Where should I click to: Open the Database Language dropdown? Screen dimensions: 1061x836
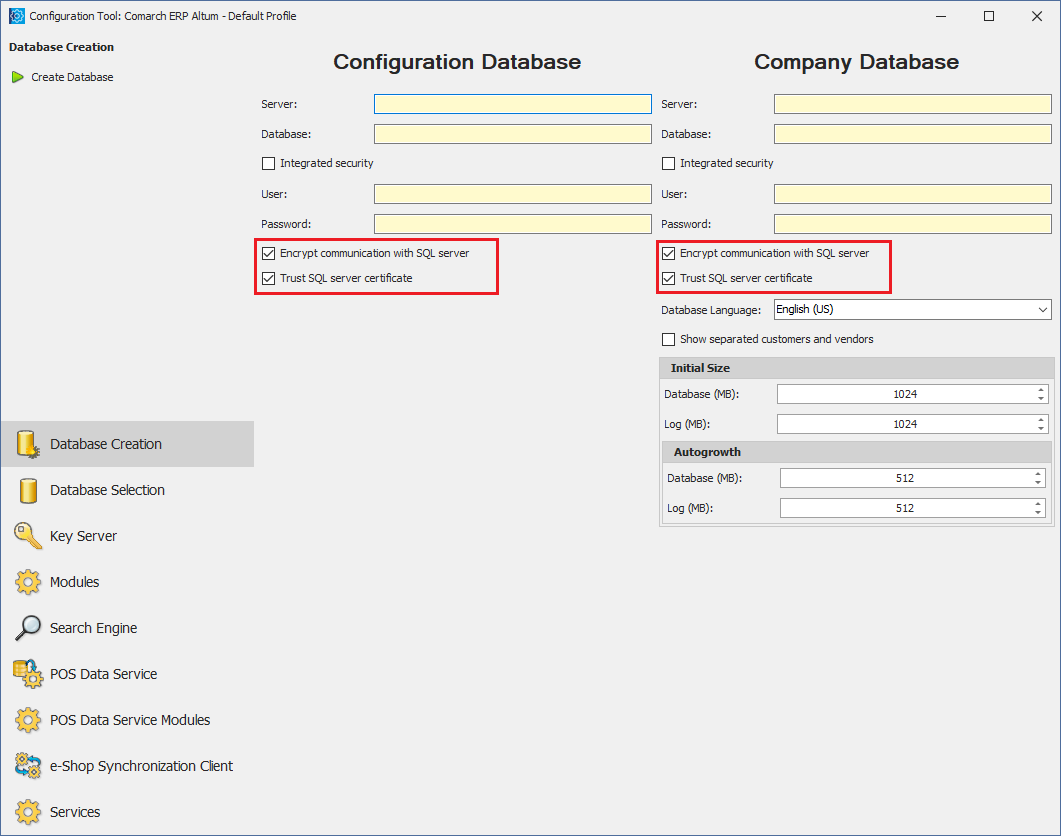pos(1042,309)
